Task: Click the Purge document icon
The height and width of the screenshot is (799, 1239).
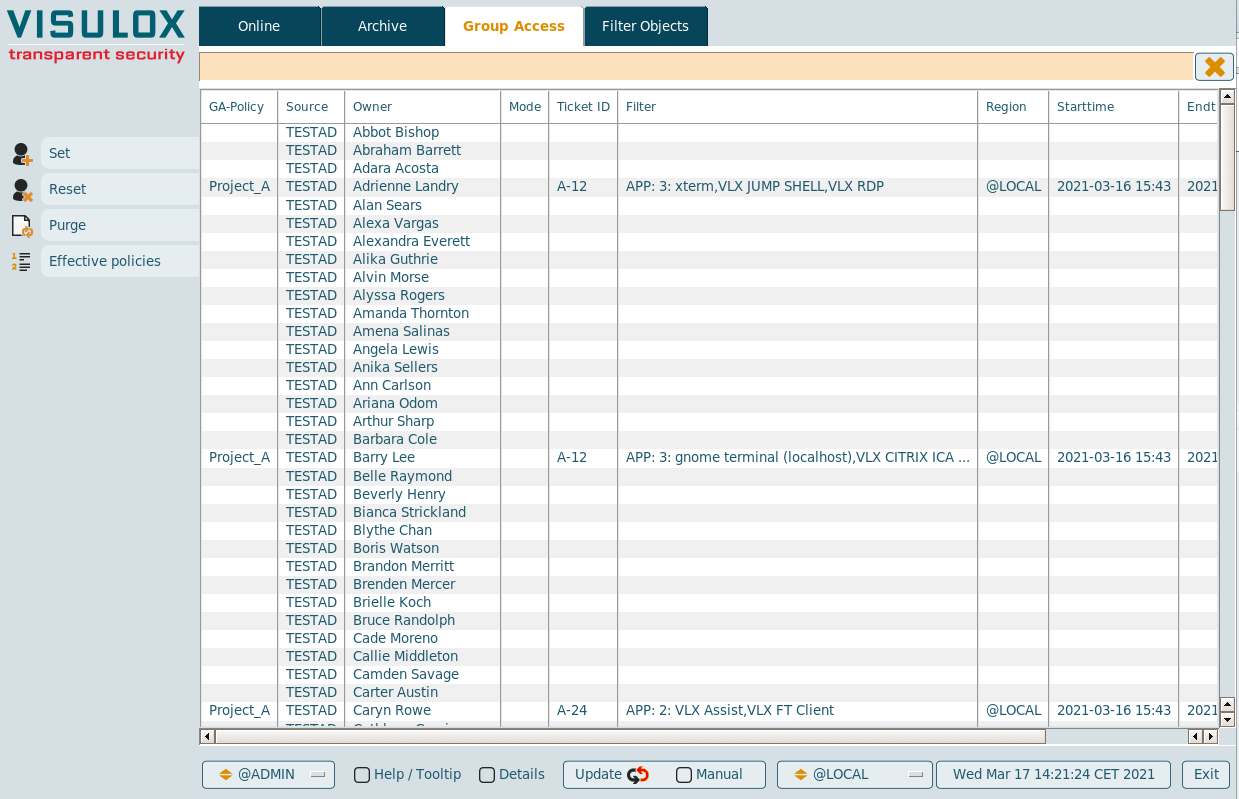Action: (22, 226)
